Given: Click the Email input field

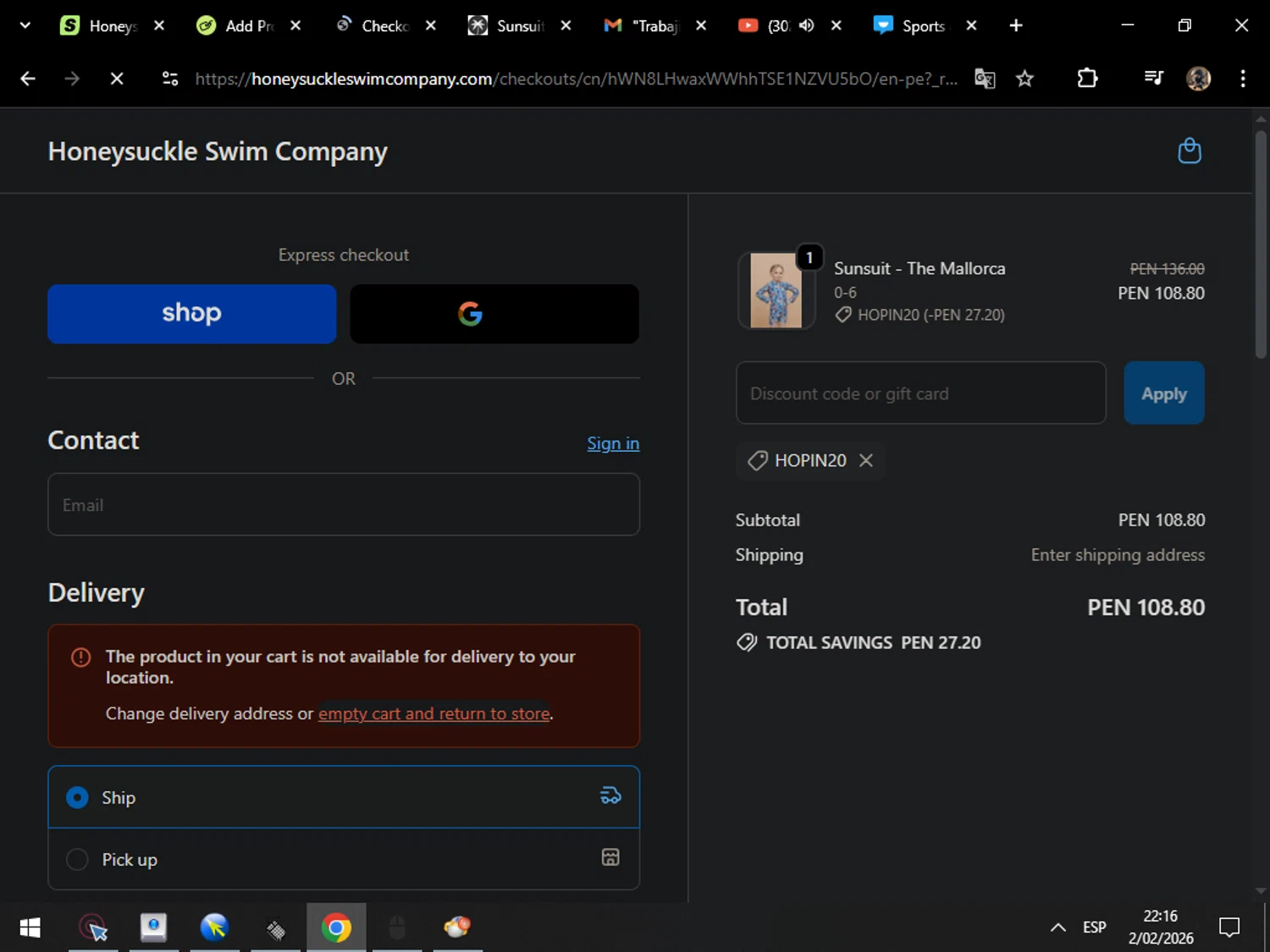Looking at the screenshot, I should [343, 504].
